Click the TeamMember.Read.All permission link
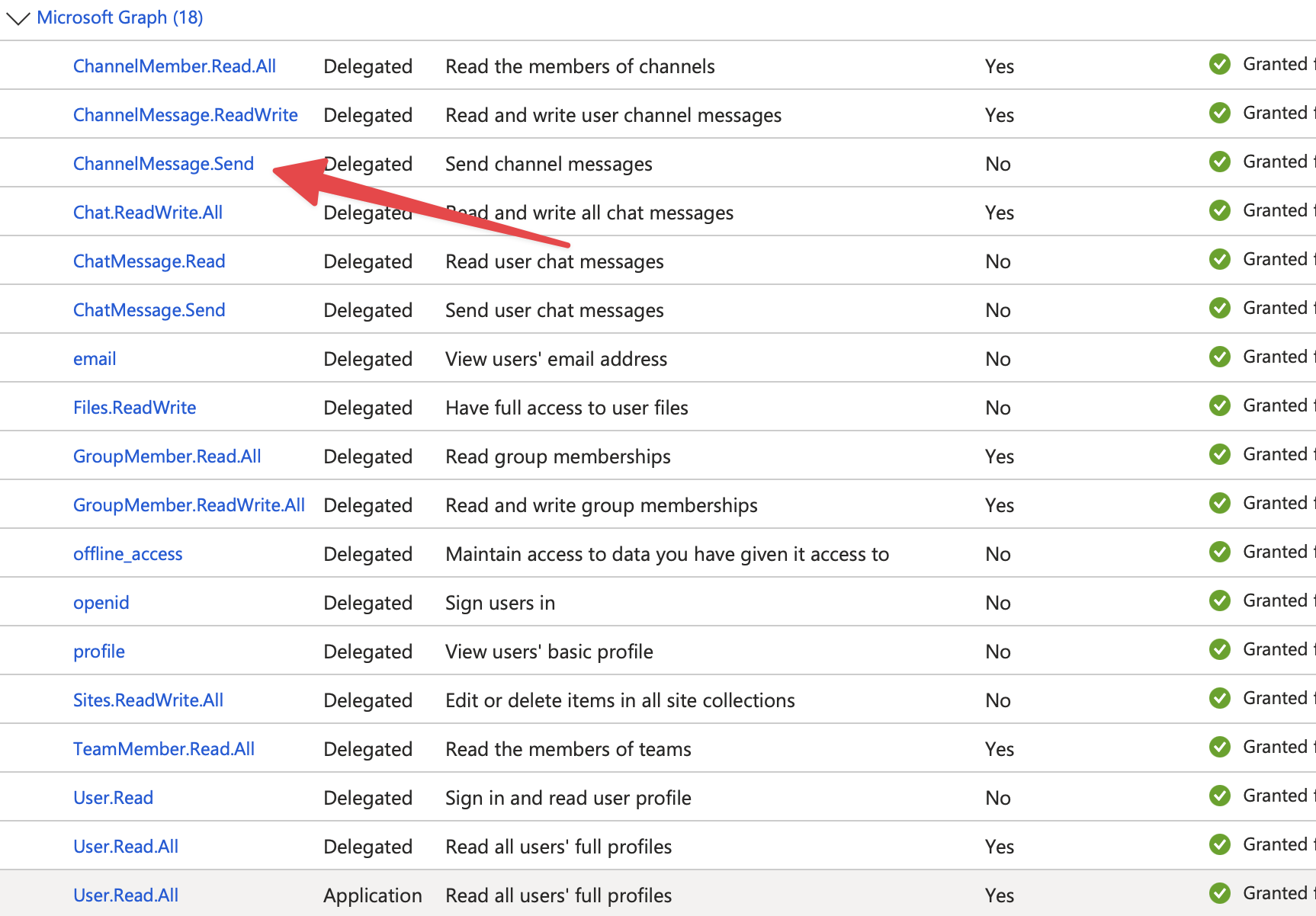The height and width of the screenshot is (916, 1316). pyautogui.click(x=164, y=749)
